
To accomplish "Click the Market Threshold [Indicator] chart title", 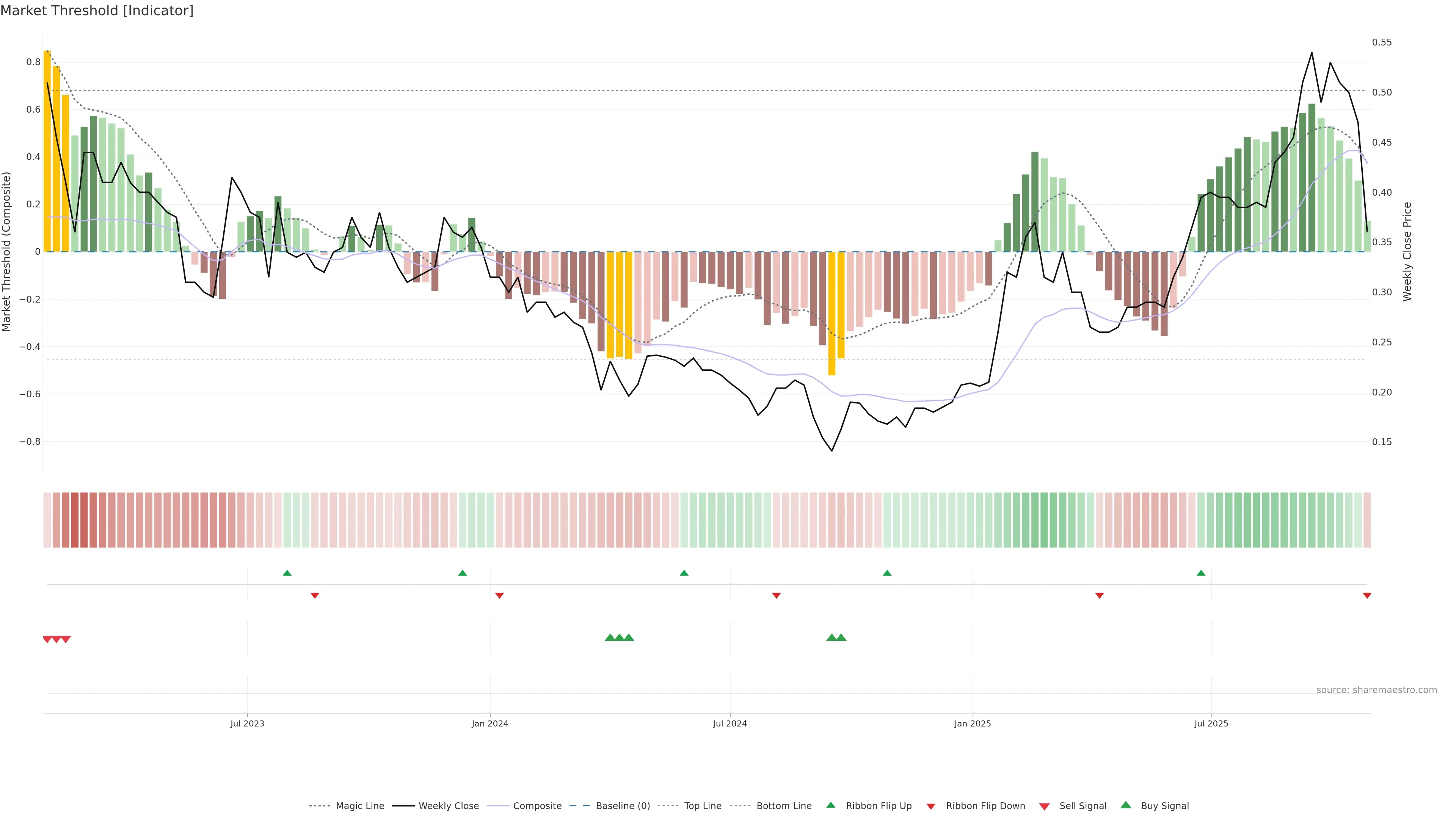I will pos(97,11).
